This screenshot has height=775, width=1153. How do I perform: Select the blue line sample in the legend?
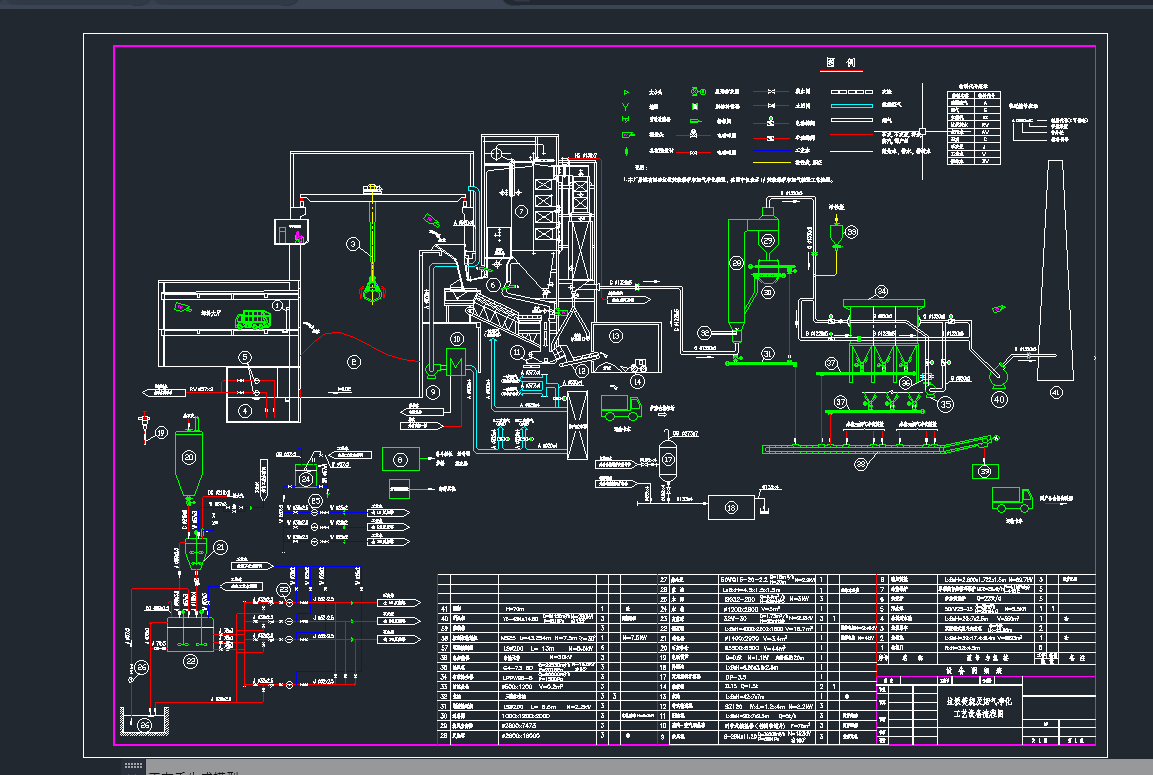771,151
